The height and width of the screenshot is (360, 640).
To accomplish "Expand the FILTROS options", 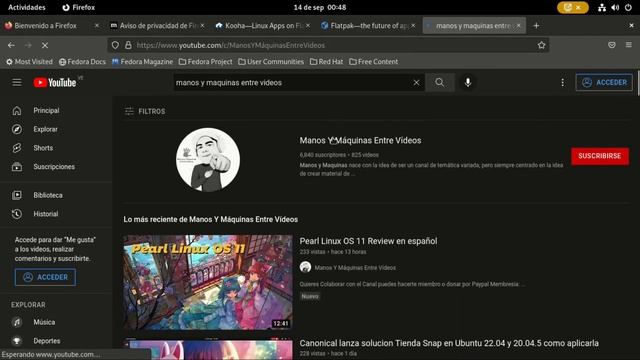I will click(x=145, y=111).
